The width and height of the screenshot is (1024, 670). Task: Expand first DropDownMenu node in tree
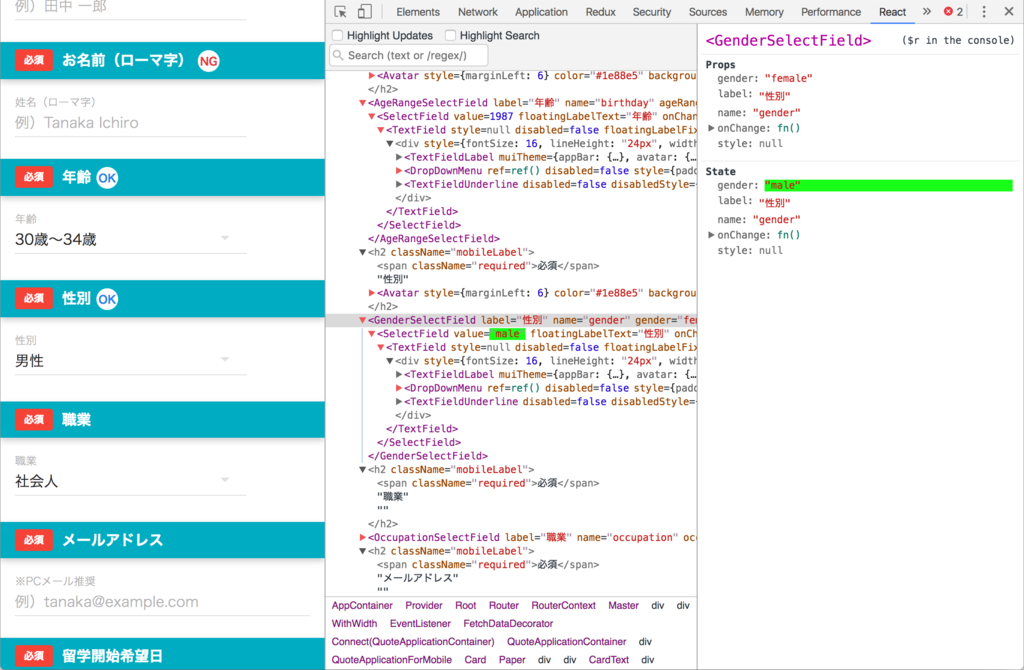coord(399,170)
